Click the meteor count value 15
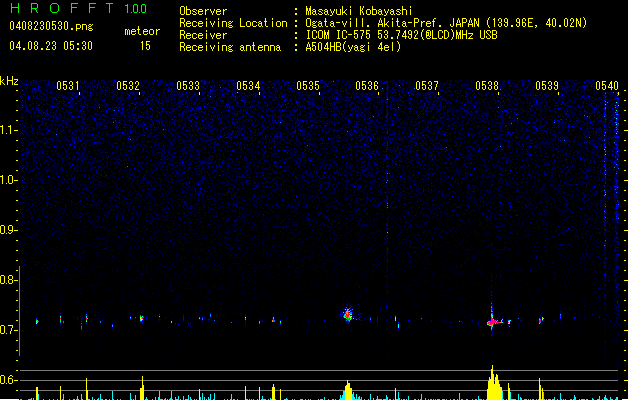 click(145, 46)
